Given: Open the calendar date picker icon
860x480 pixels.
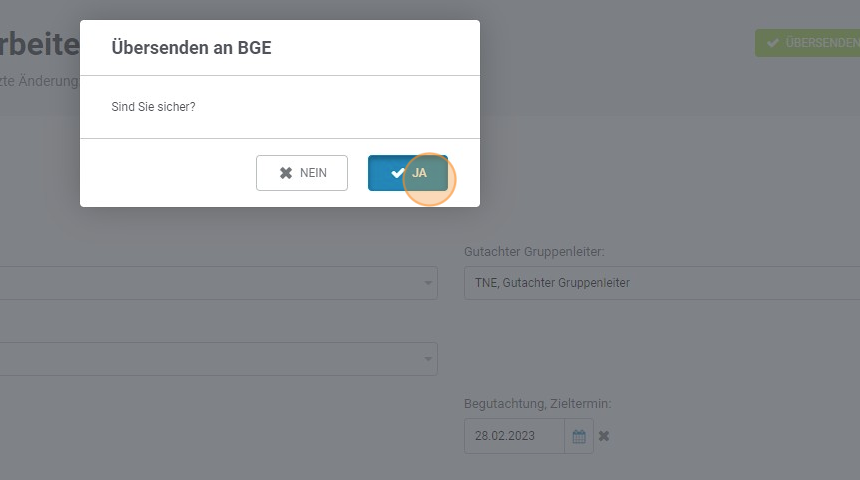Looking at the screenshot, I should (x=579, y=436).
